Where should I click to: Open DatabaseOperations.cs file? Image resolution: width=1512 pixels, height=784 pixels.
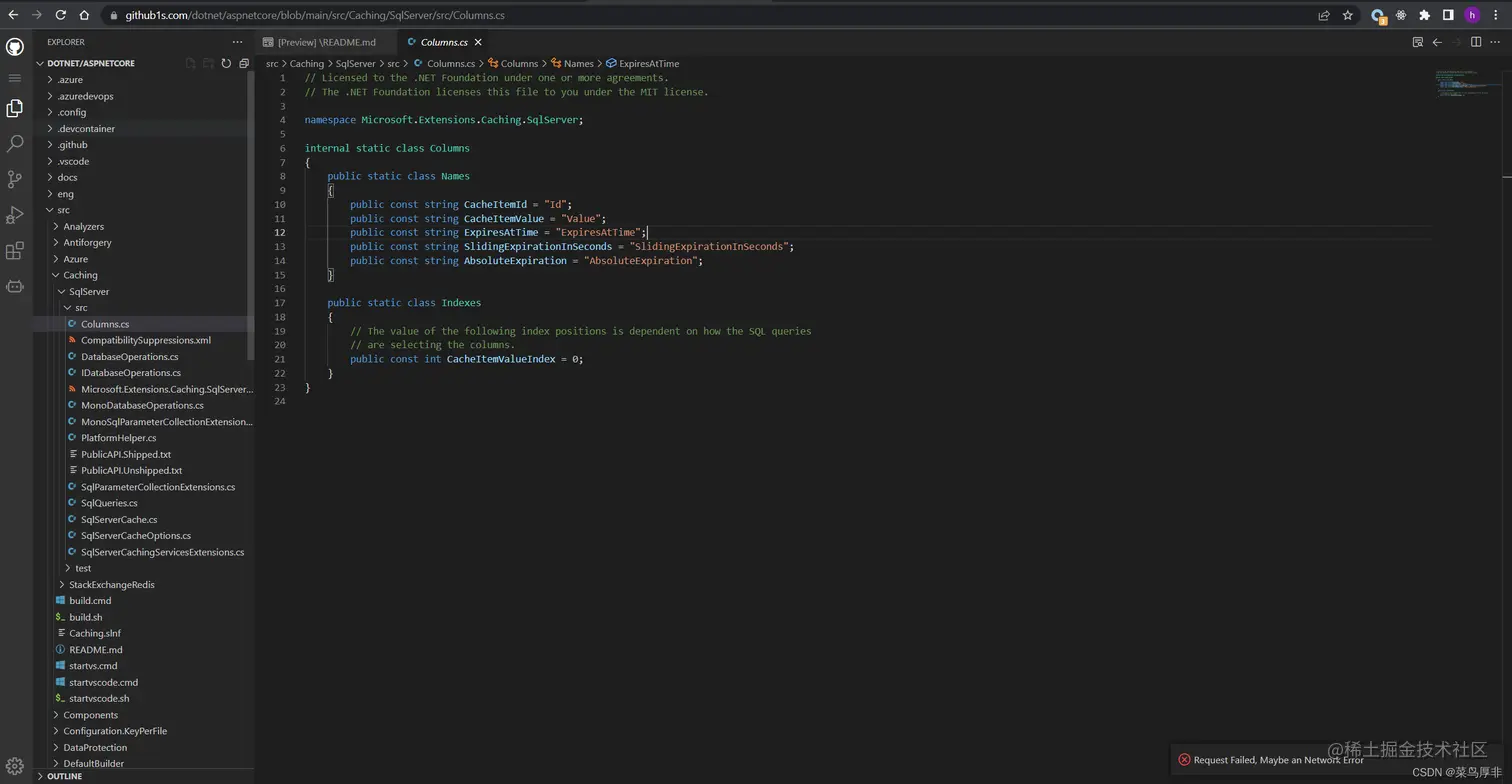point(129,356)
